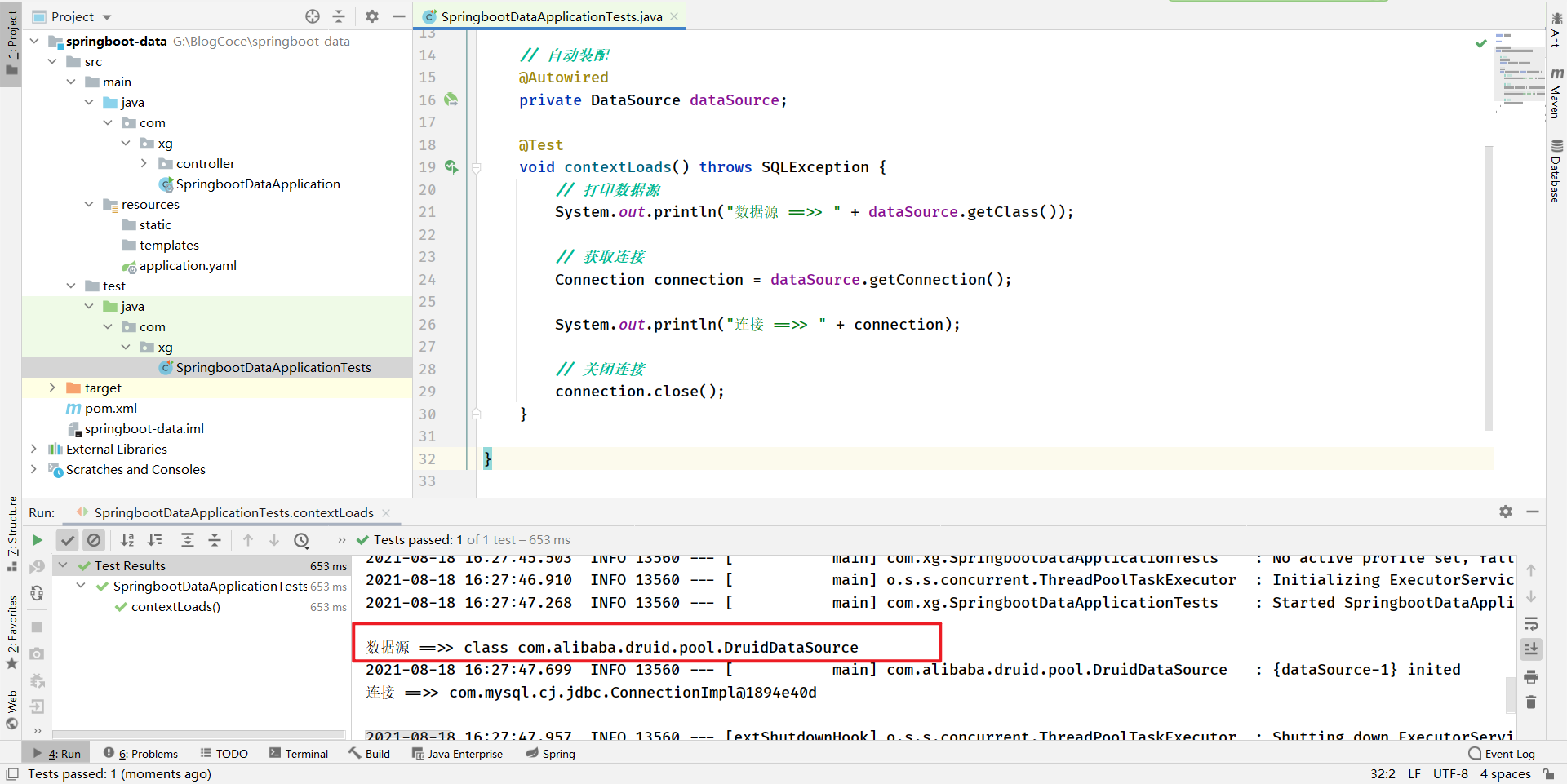Image resolution: width=1567 pixels, height=784 pixels.
Task: Run test from line 19 gutter icon
Action: click(451, 166)
